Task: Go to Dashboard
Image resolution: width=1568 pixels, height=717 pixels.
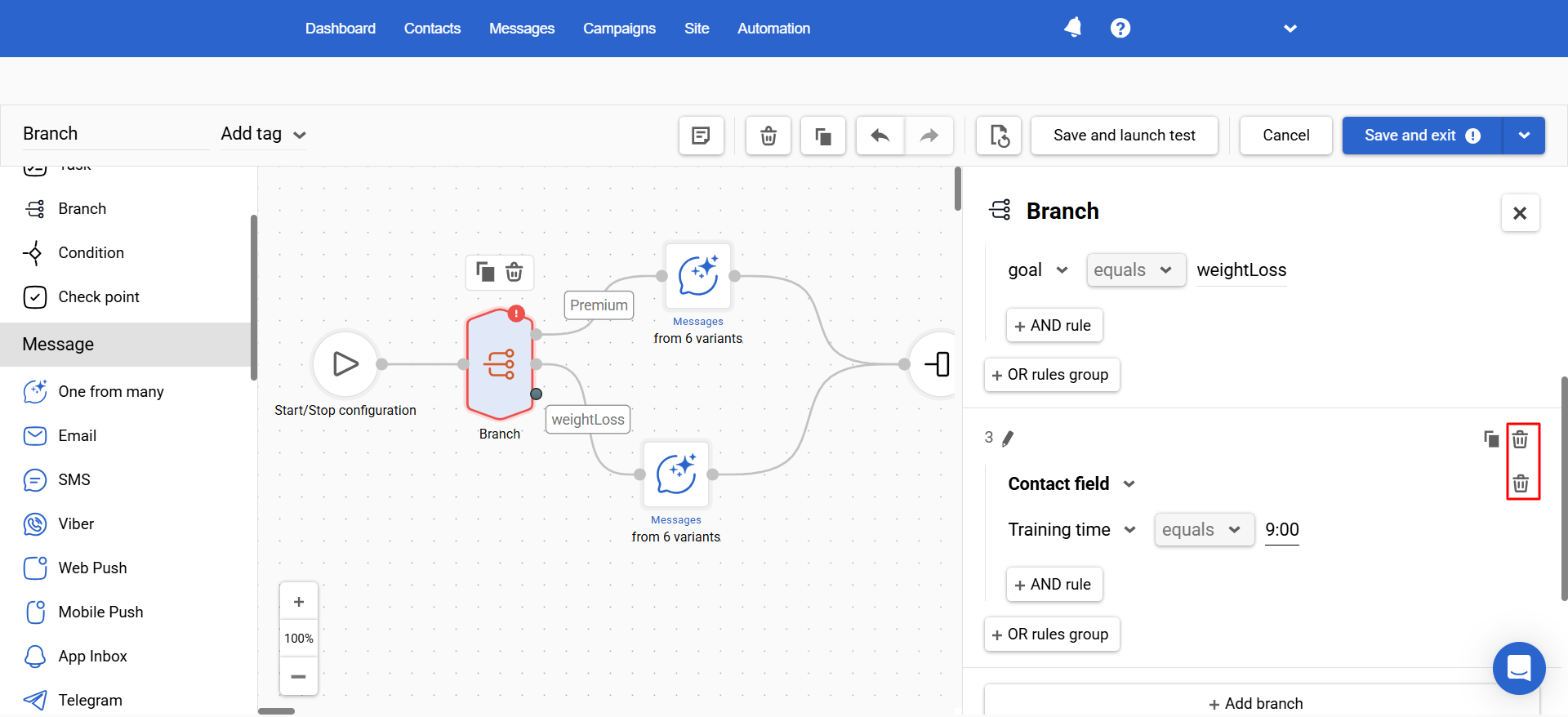Action: coord(341,29)
